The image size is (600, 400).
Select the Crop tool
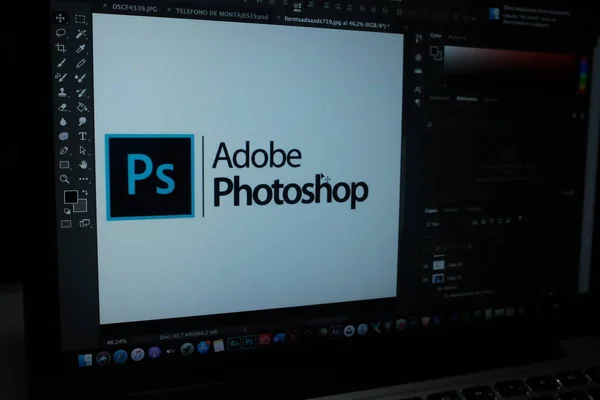tap(61, 48)
